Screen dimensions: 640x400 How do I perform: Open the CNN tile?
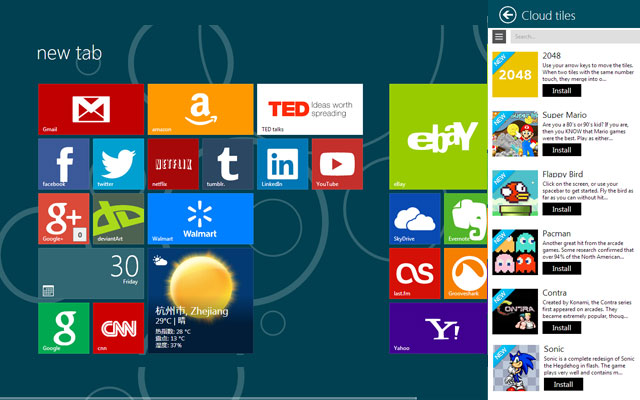click(x=118, y=328)
